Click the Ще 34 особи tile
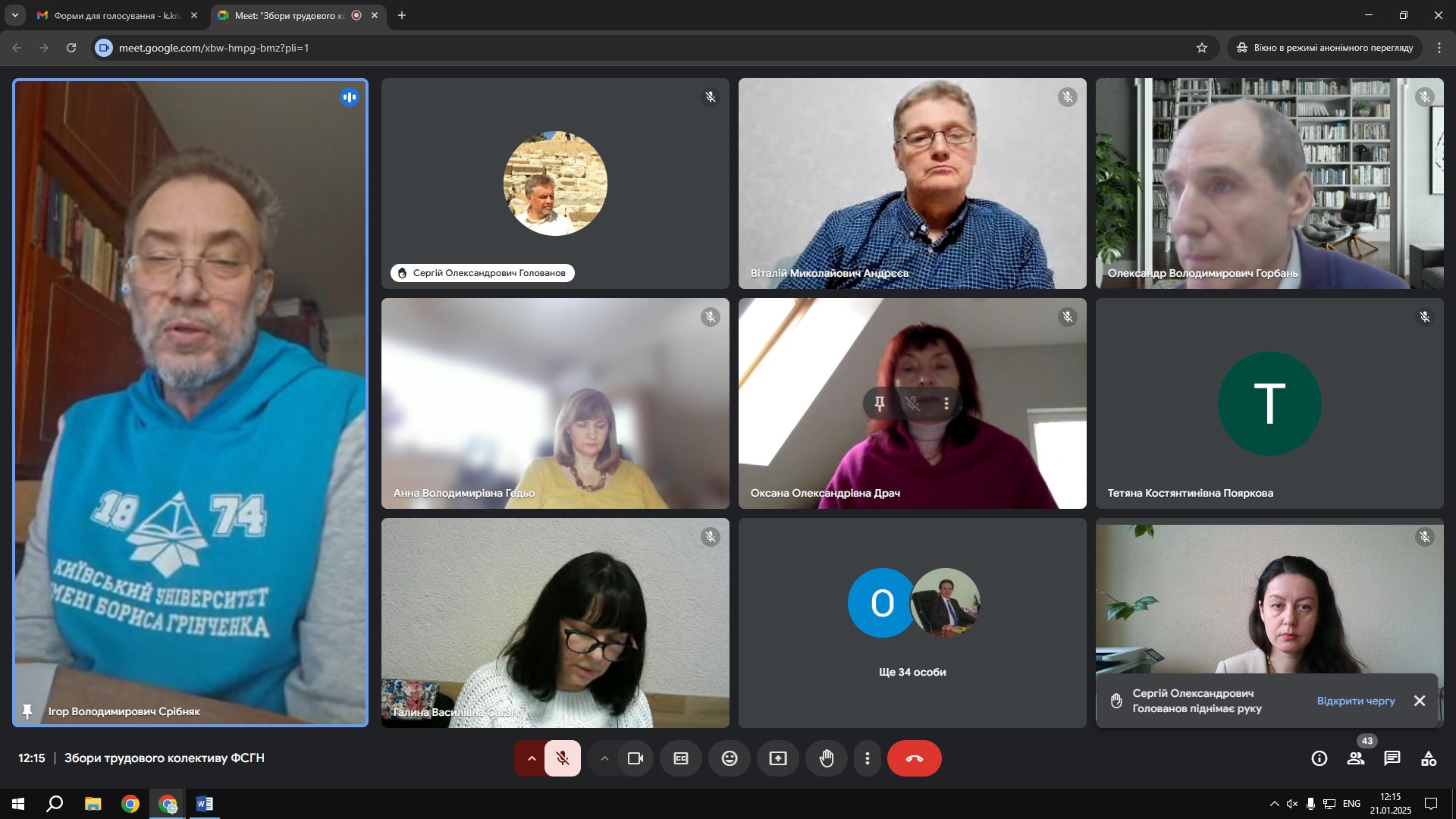The height and width of the screenshot is (819, 1456). (912, 623)
